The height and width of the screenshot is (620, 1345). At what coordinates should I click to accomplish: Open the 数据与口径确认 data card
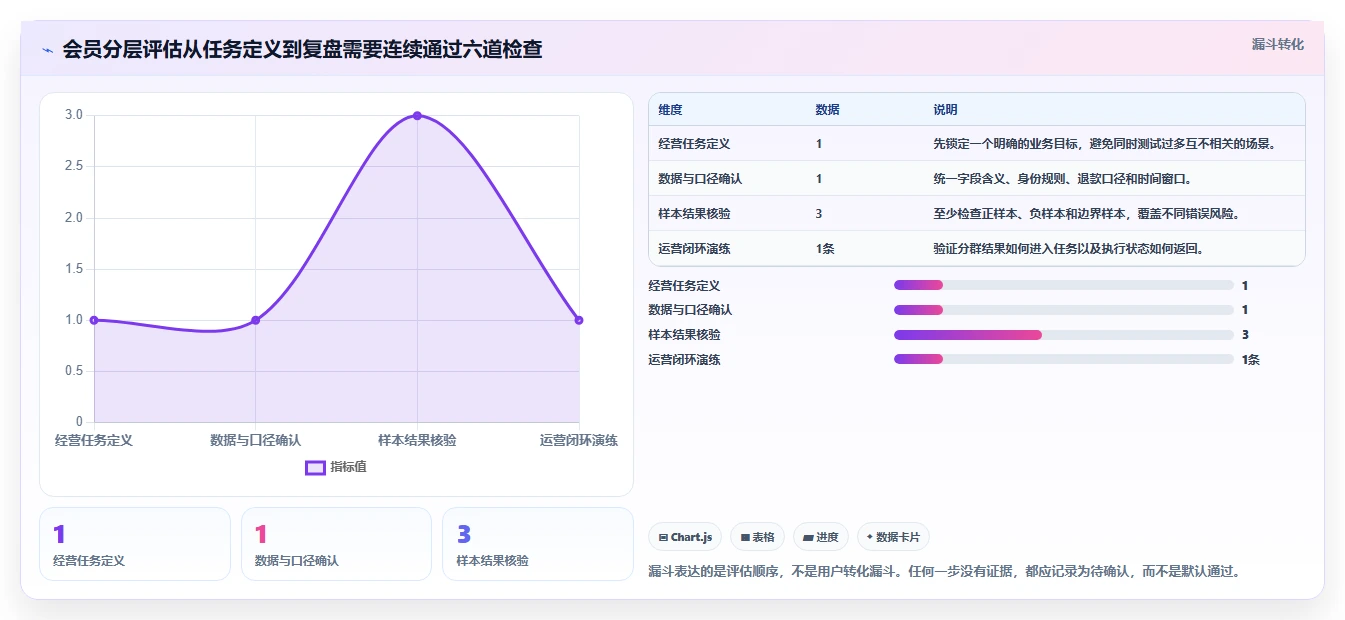click(x=336, y=544)
